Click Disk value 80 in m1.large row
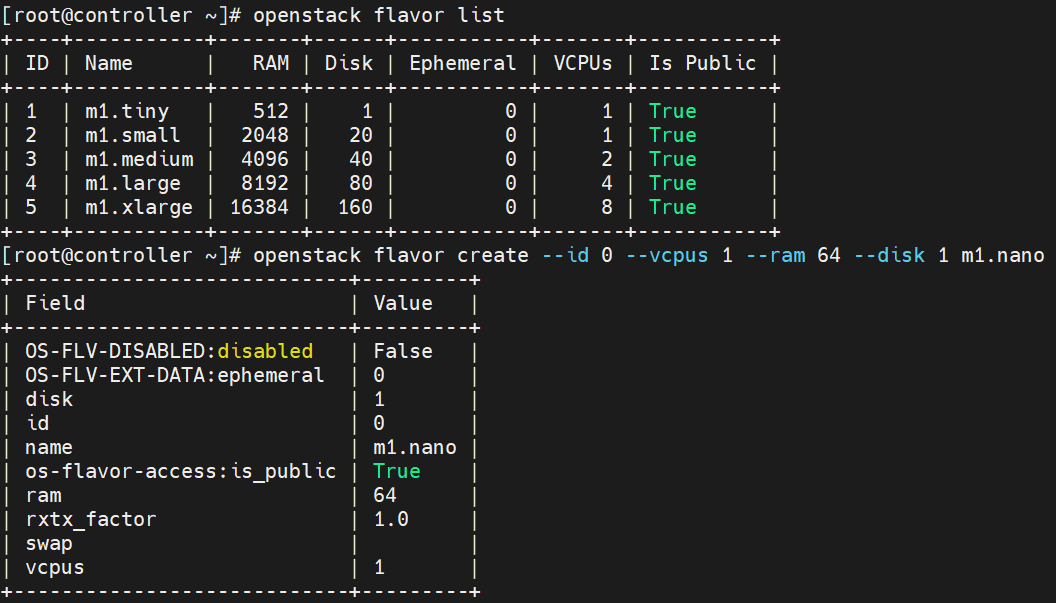 [361, 183]
